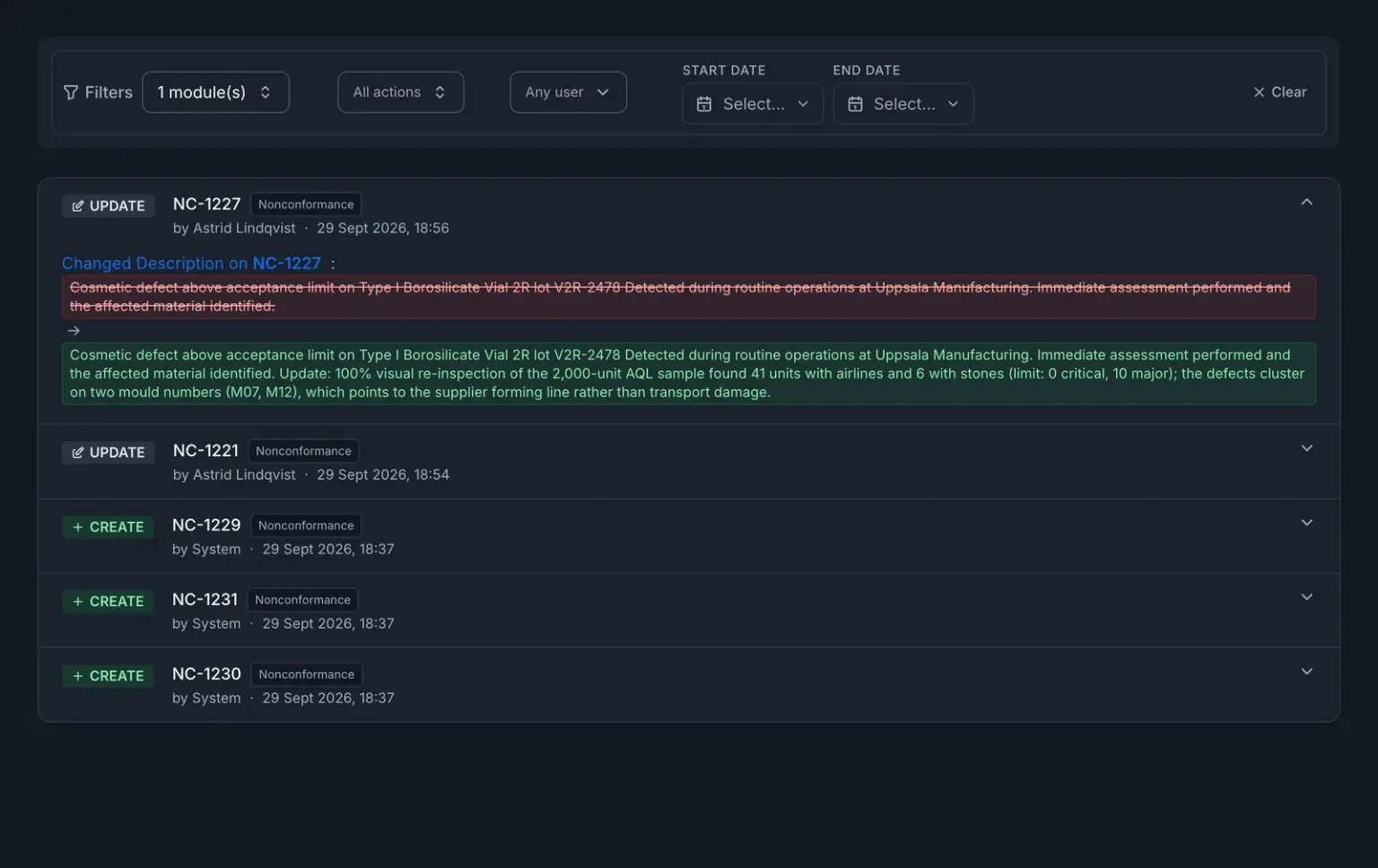Click the struck-through old description text
This screenshot has width=1378, height=868.
(688, 297)
